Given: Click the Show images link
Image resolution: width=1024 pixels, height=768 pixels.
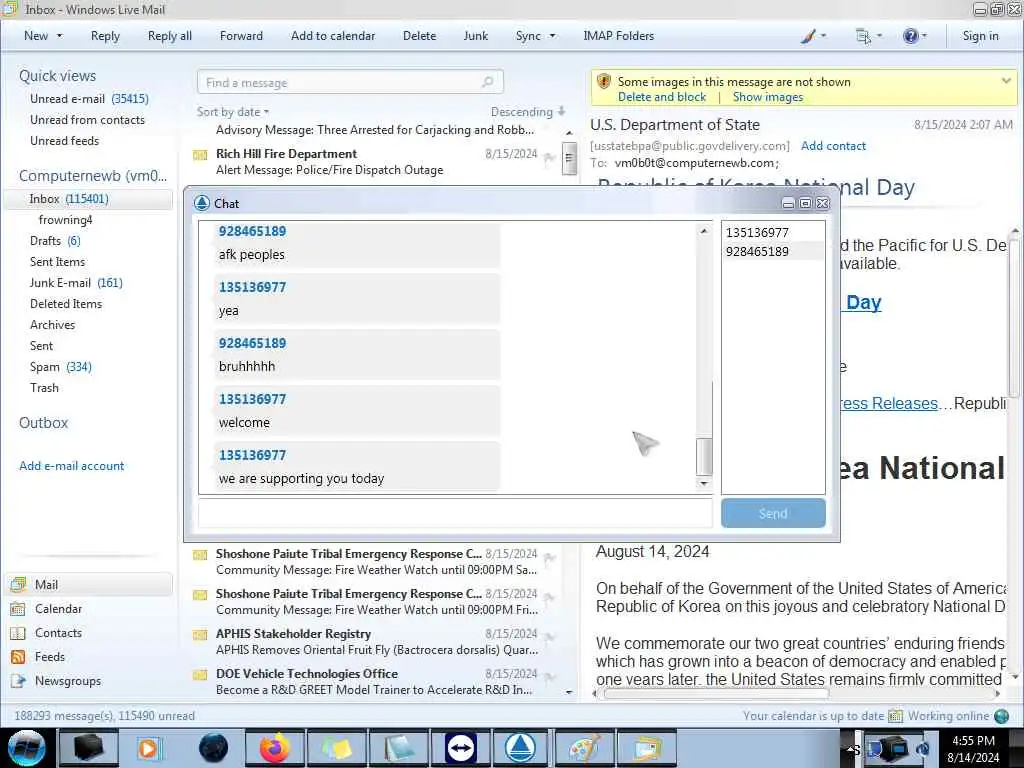Looking at the screenshot, I should 768,97.
